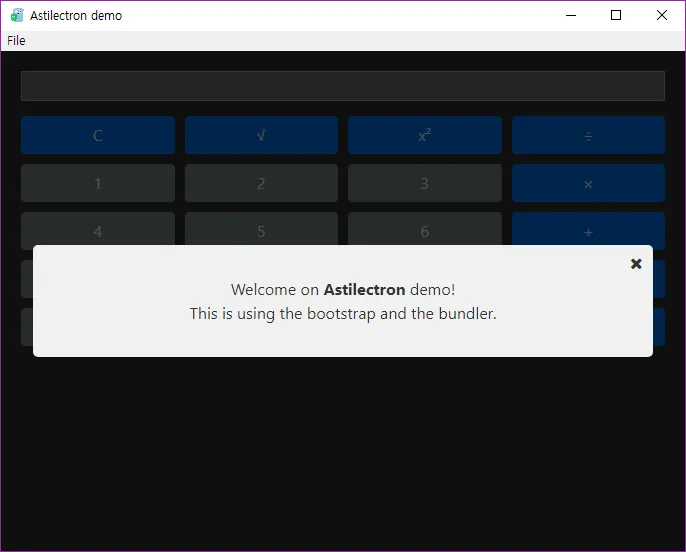Click the number 3 key
Image resolution: width=686 pixels, height=552 pixels.
tap(425, 183)
